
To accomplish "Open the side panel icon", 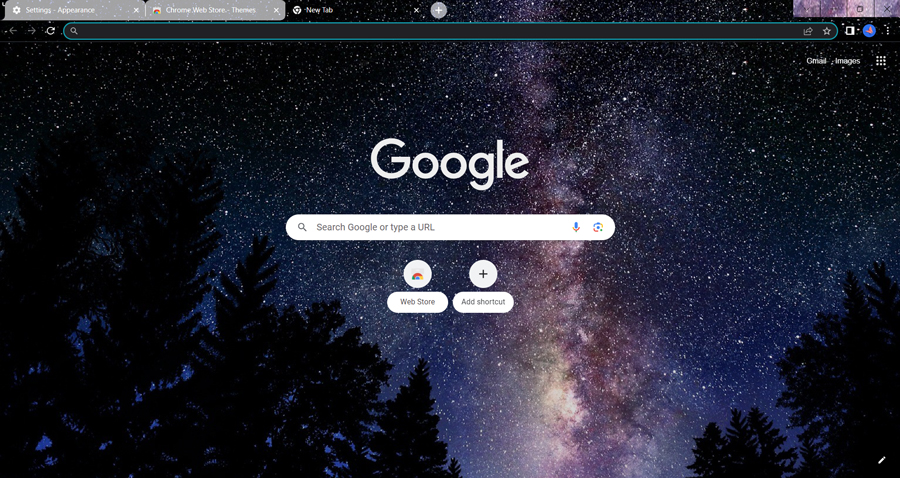I will pyautogui.click(x=849, y=31).
